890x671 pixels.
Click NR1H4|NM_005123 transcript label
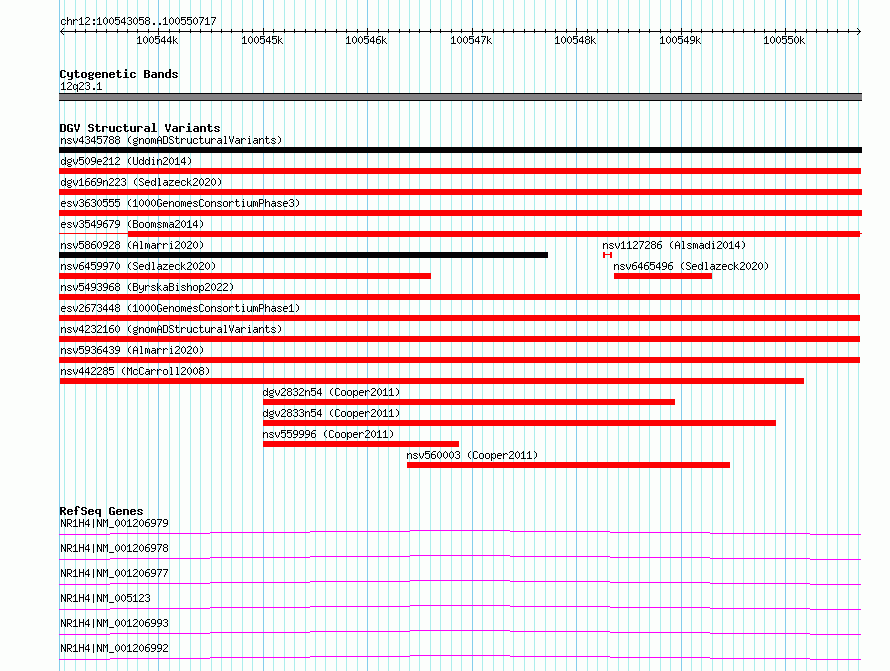[105, 598]
